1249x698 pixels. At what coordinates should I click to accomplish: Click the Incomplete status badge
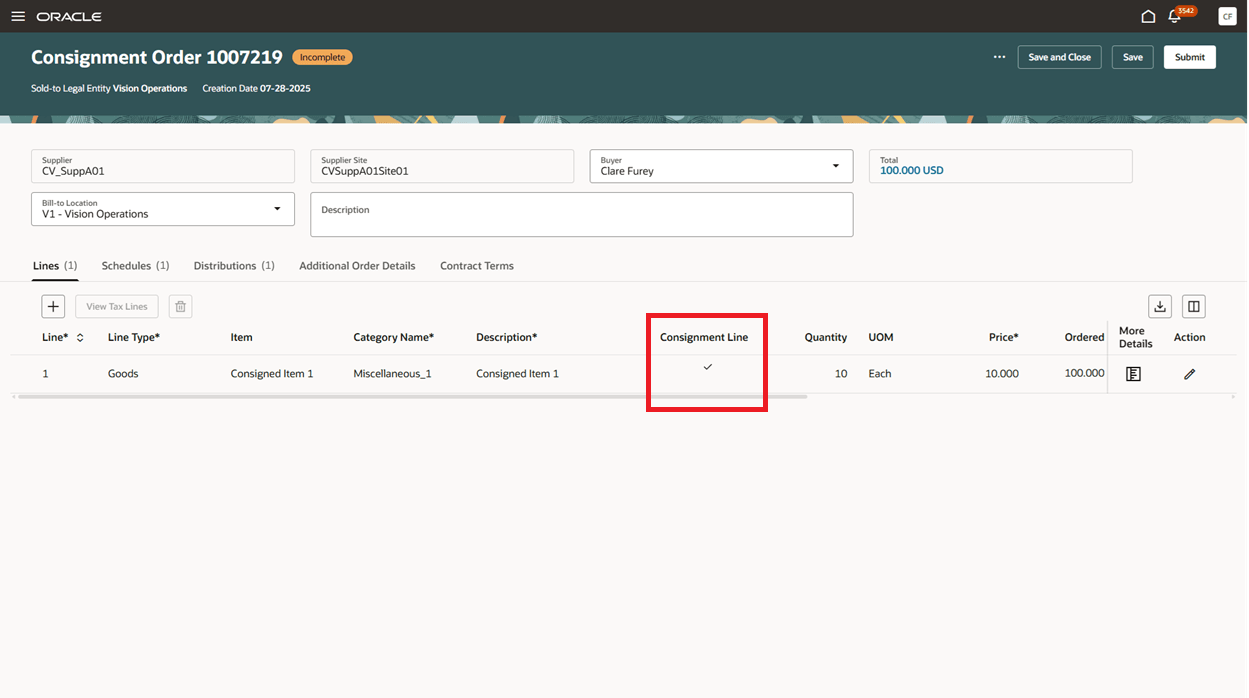pyautogui.click(x=322, y=58)
